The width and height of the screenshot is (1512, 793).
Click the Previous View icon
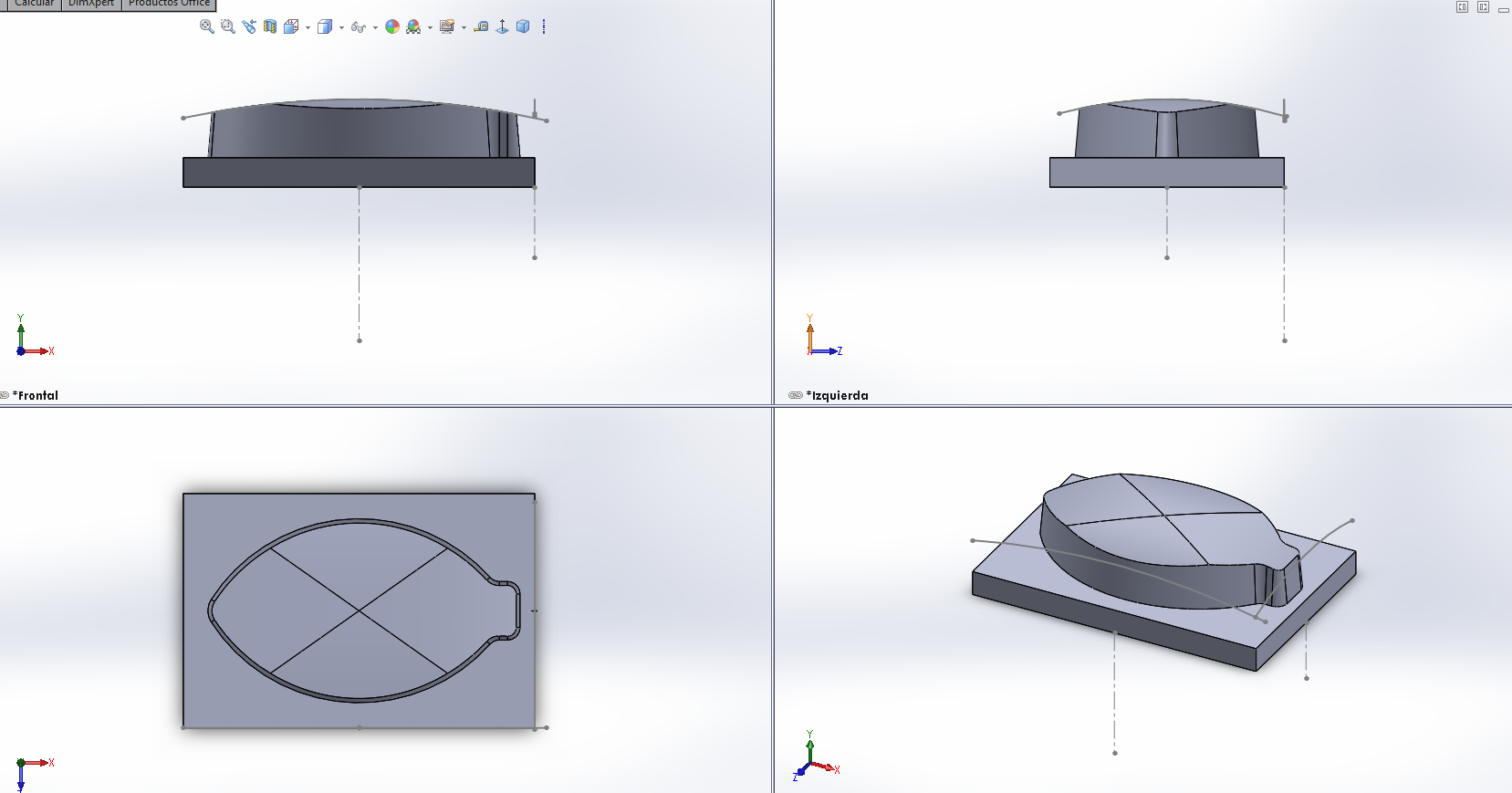click(249, 26)
